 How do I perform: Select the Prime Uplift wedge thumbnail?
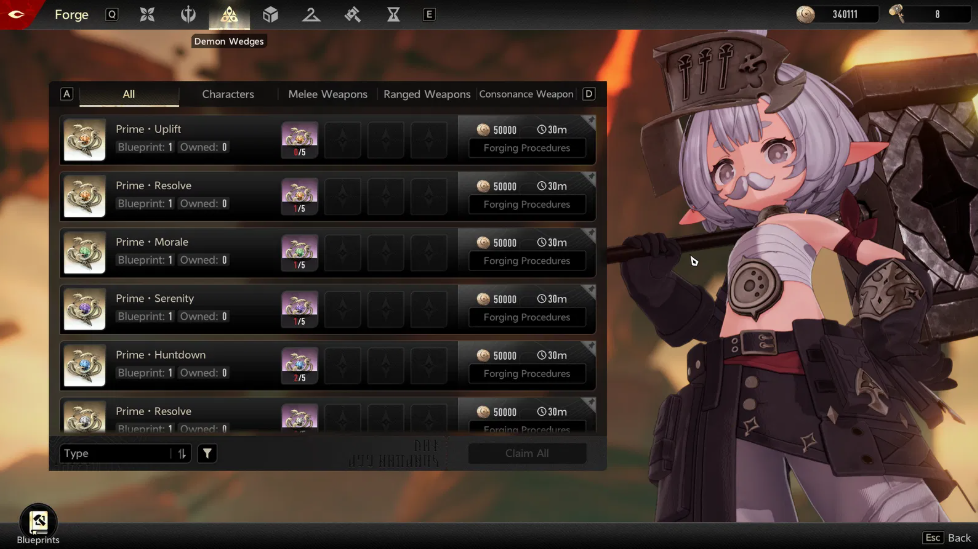tap(84, 140)
